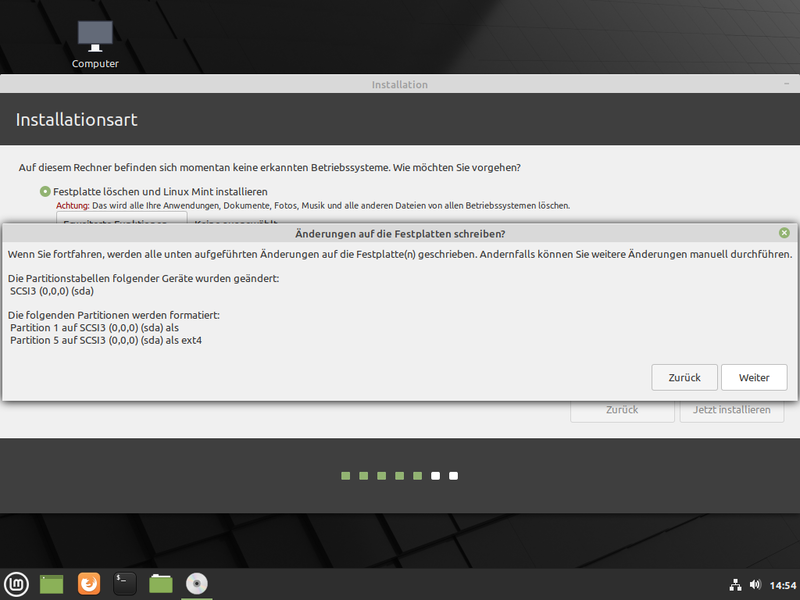Launch Firefox from the taskbar
The image size is (800, 600).
coord(89,583)
